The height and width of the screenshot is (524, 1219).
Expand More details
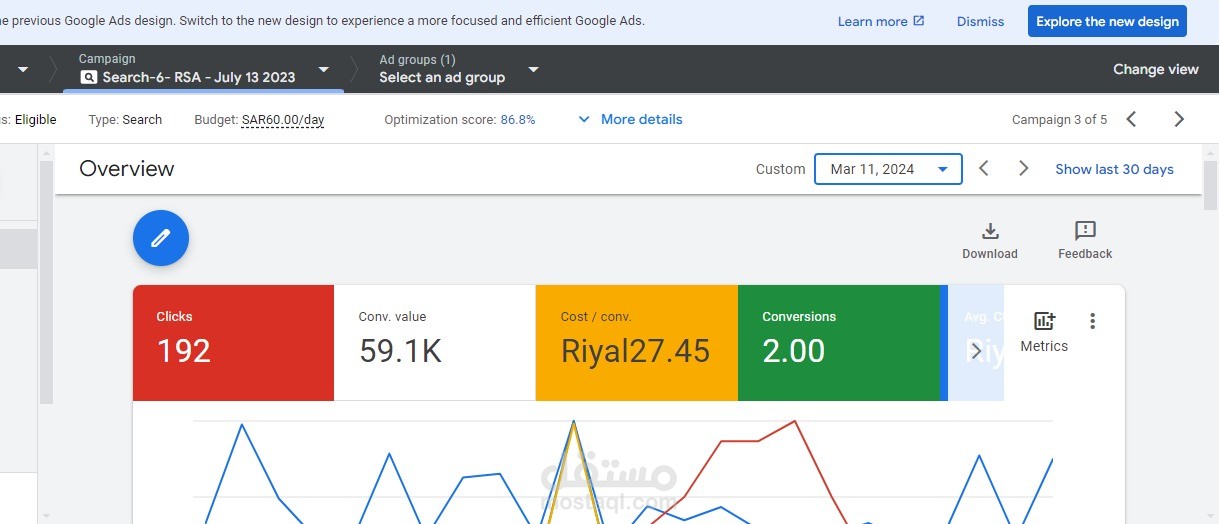631,119
